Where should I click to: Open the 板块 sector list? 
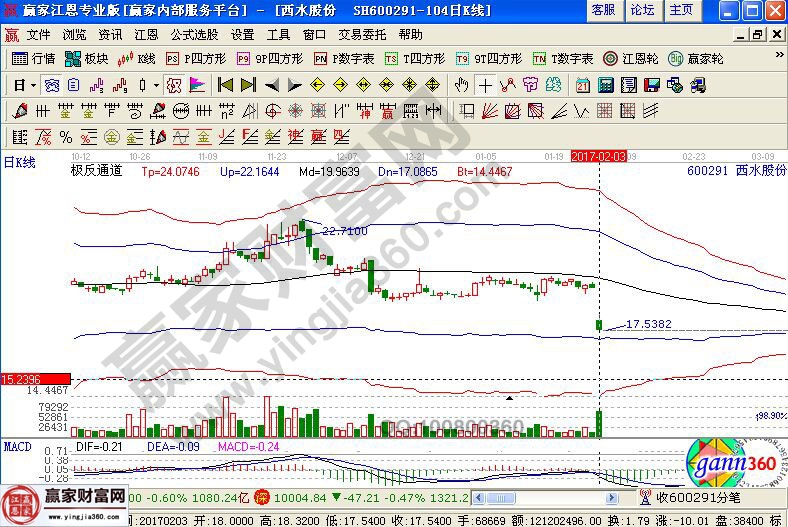tap(87, 59)
